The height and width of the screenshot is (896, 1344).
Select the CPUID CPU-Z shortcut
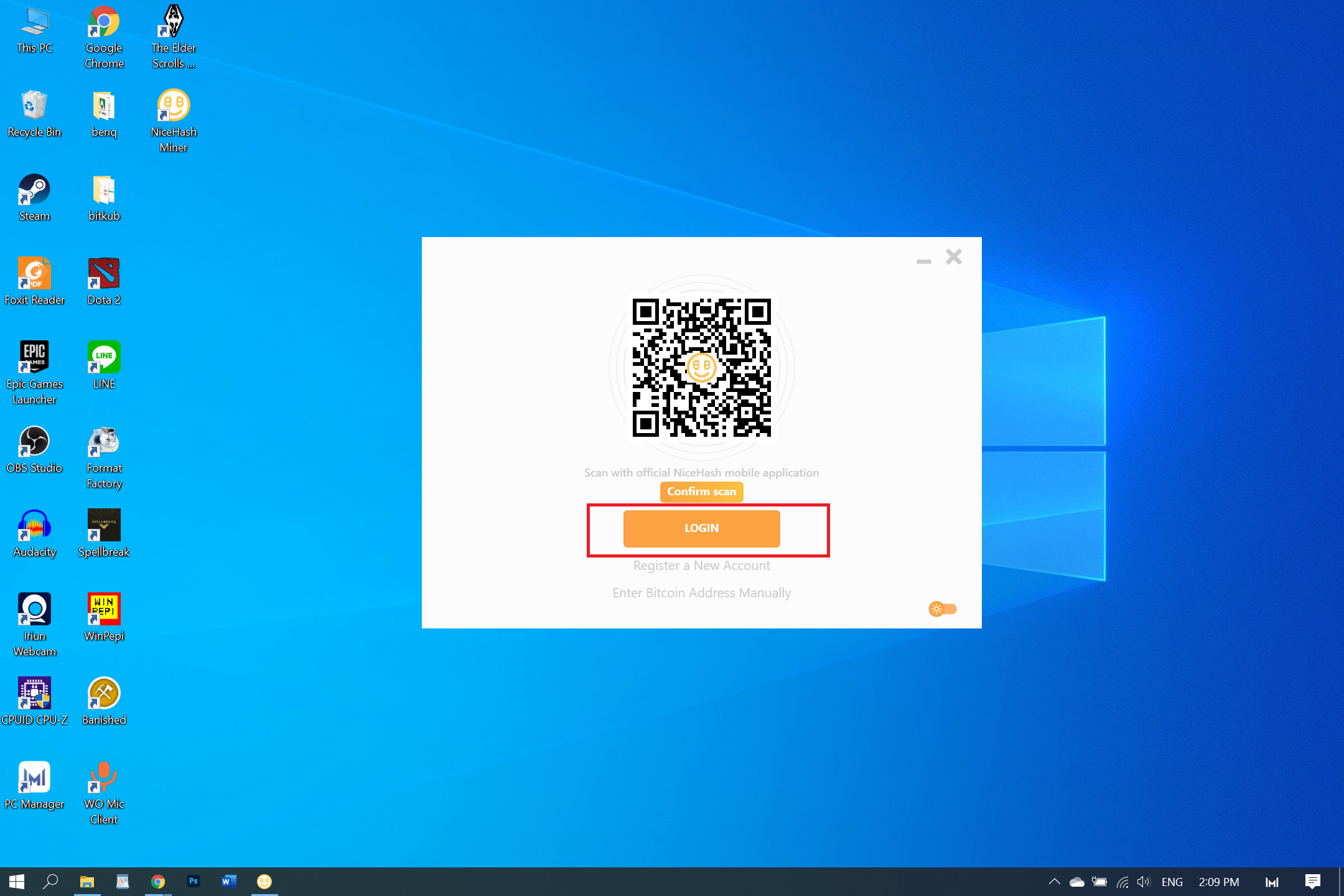click(34, 694)
